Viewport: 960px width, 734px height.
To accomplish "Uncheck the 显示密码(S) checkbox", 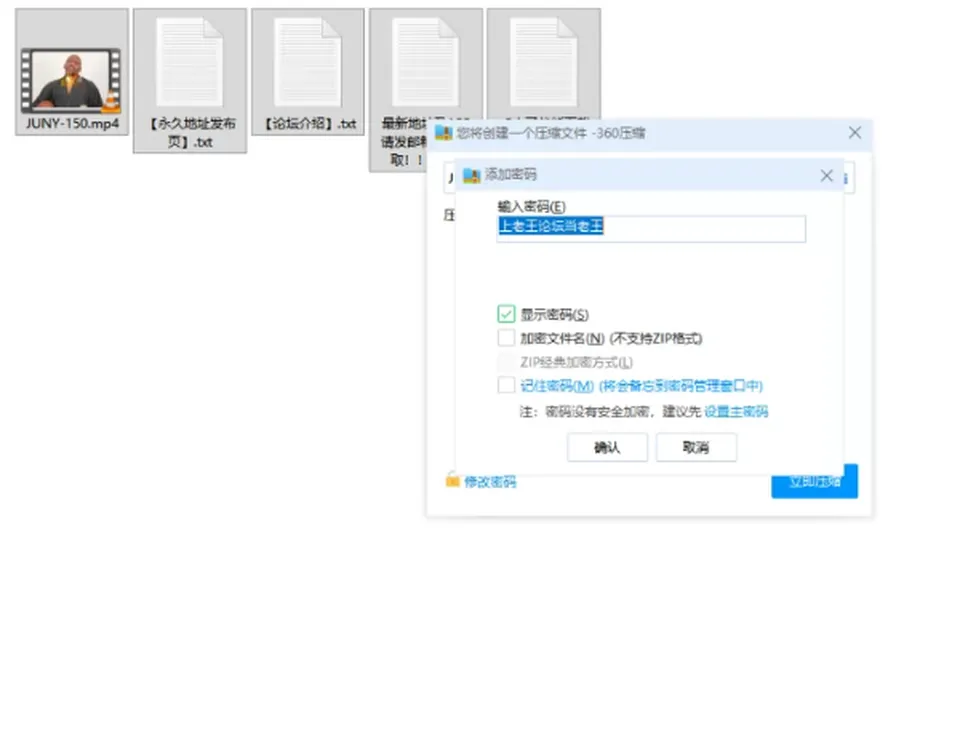I will (x=506, y=314).
